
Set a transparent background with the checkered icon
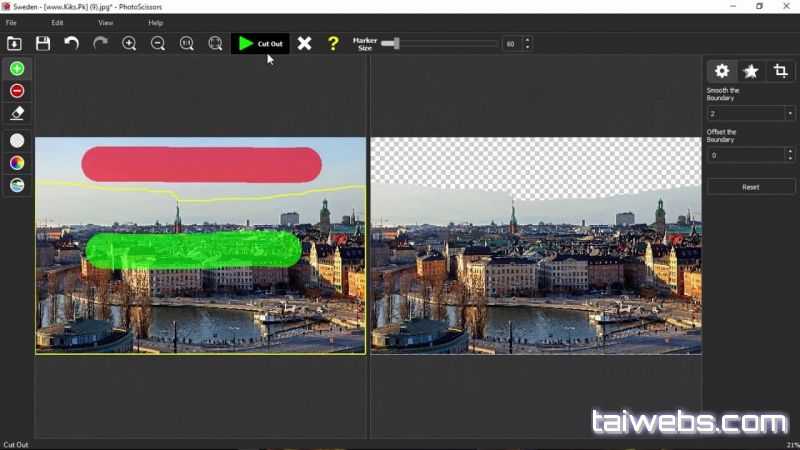[x=17, y=141]
